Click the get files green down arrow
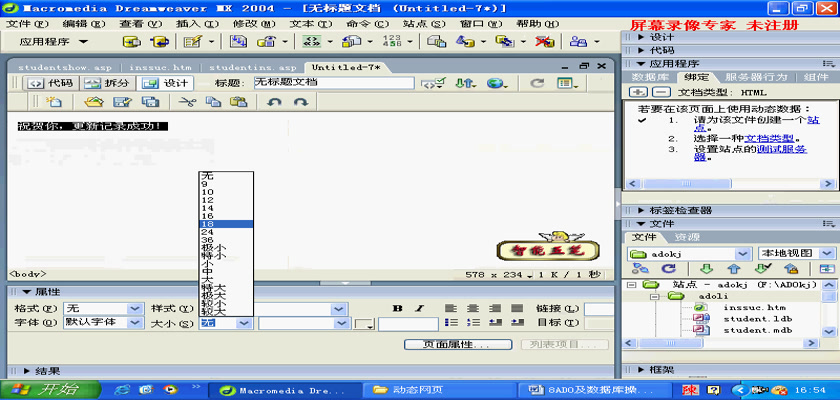The height and width of the screenshot is (400, 840). click(x=708, y=269)
